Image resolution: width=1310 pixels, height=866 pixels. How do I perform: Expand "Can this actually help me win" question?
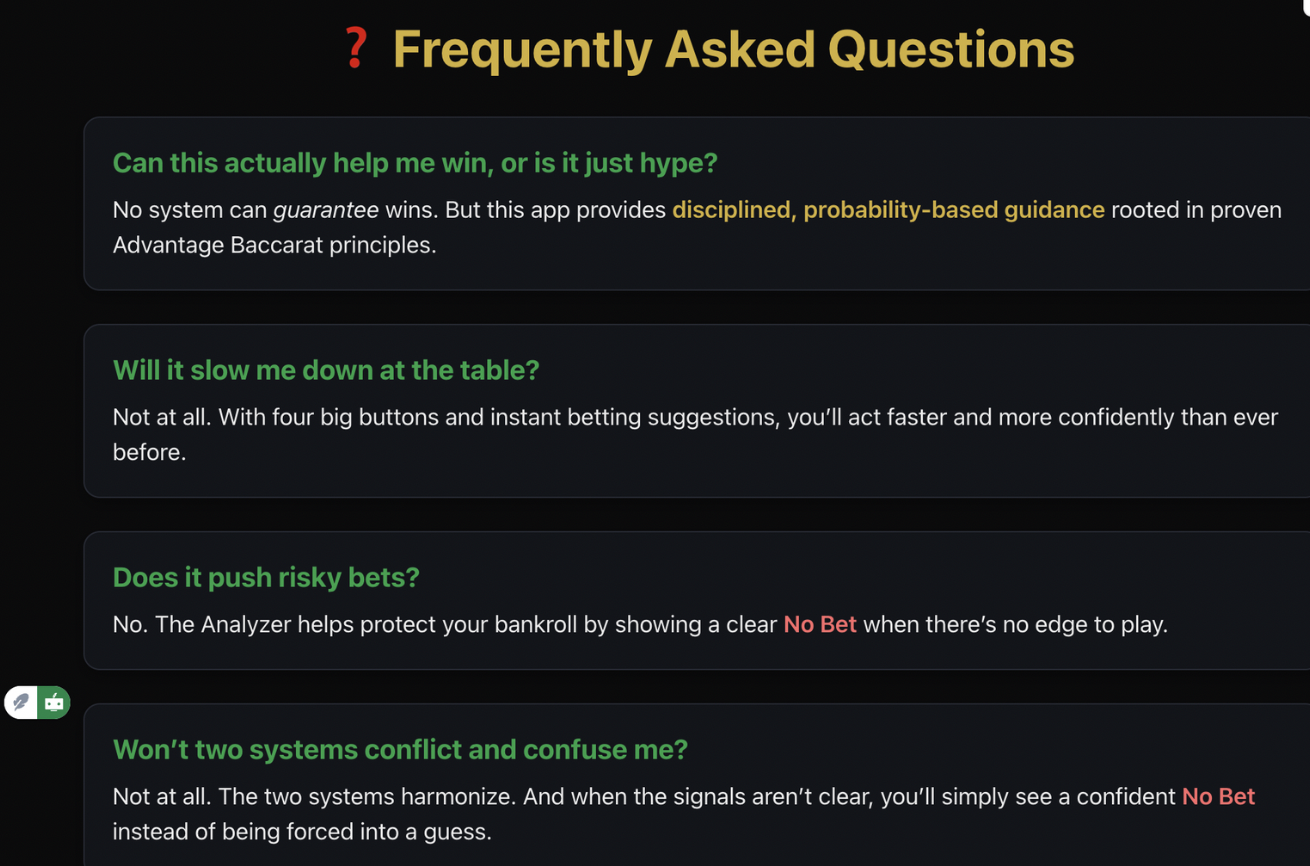pos(414,163)
